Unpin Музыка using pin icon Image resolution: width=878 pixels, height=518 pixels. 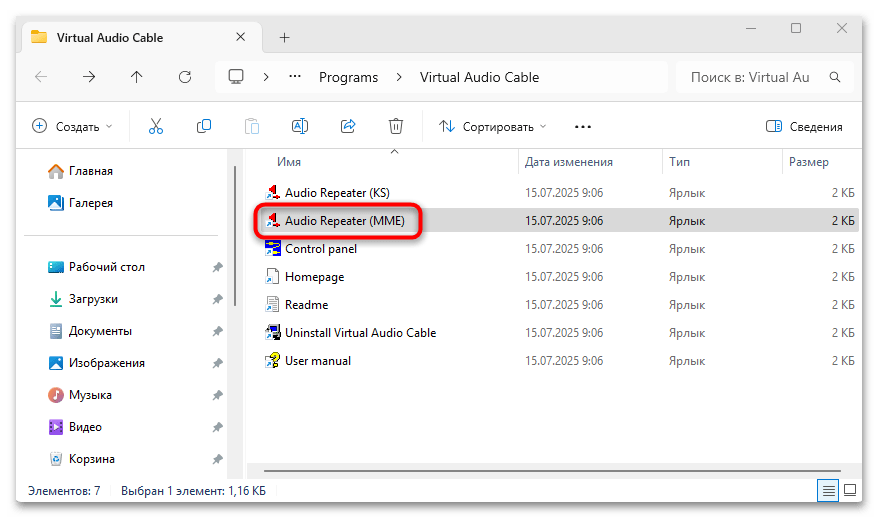217,395
